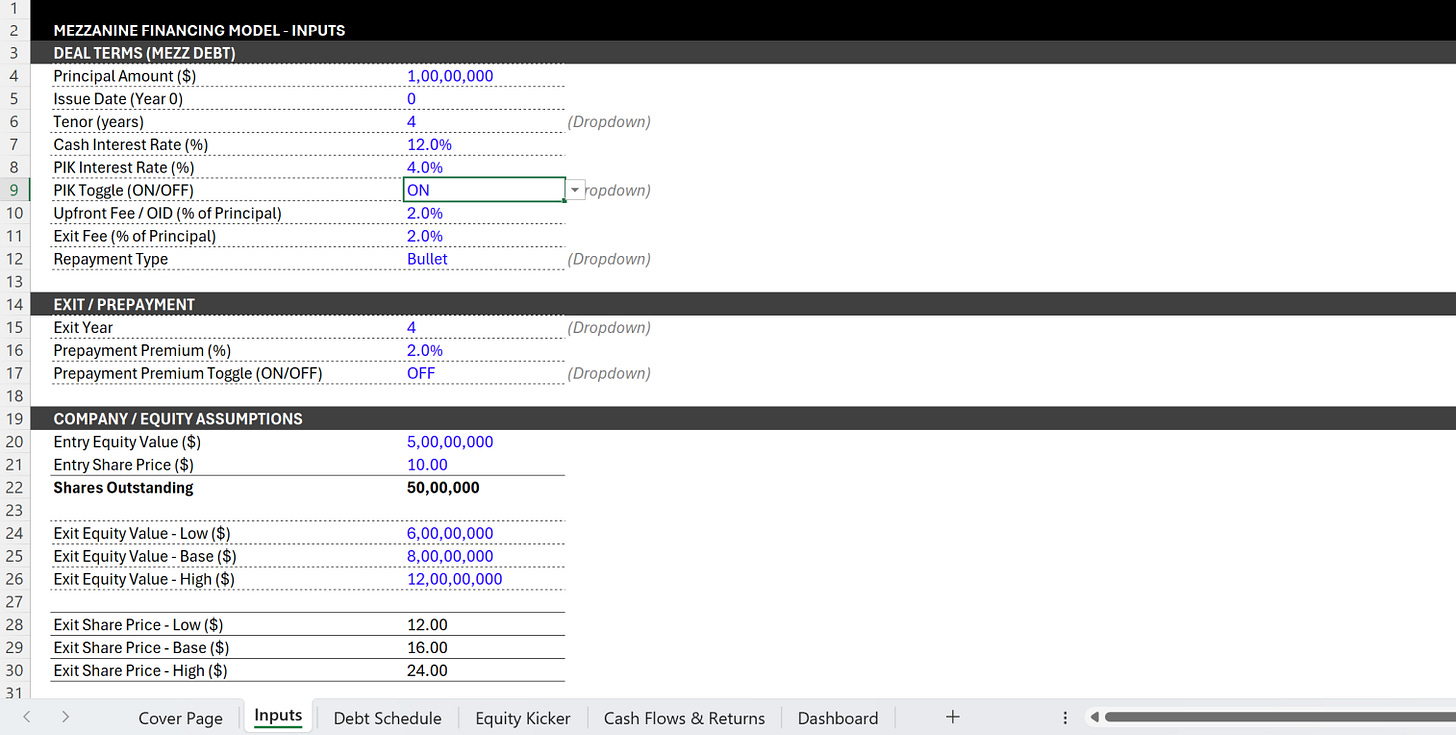Click the horizontal scrollbar at bottom right
This screenshot has height=735, width=1456.
click(x=1270, y=716)
